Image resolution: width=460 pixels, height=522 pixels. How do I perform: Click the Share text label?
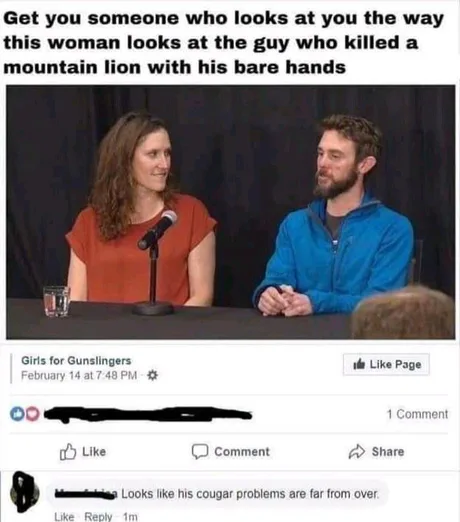[x=388, y=452]
